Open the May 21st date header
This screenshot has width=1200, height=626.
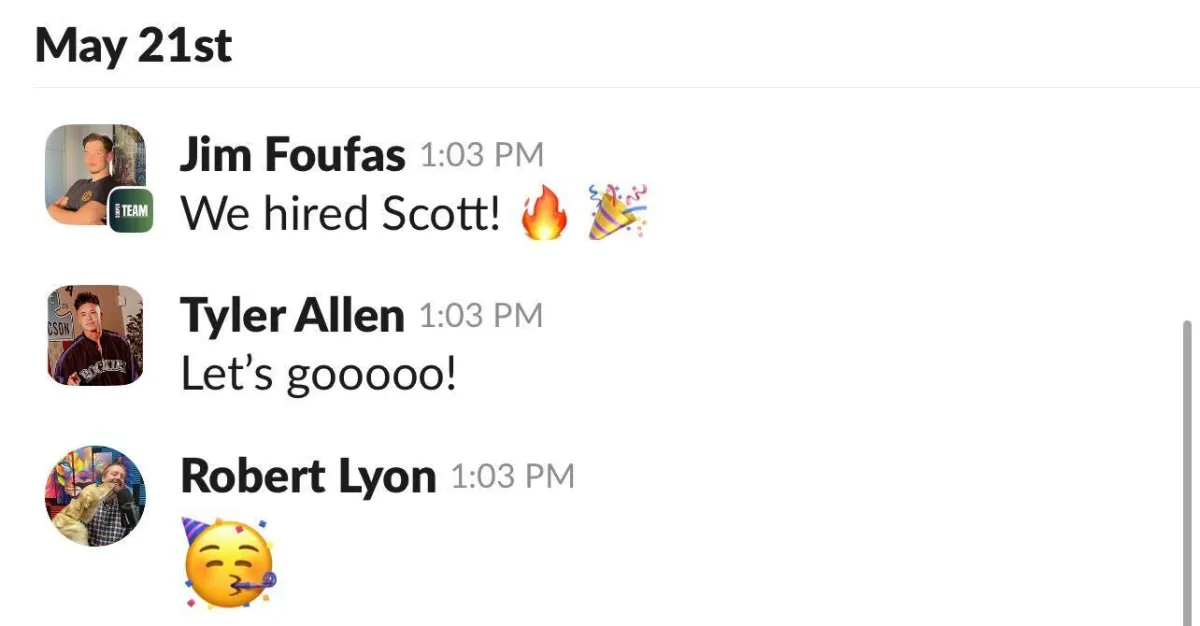(134, 45)
